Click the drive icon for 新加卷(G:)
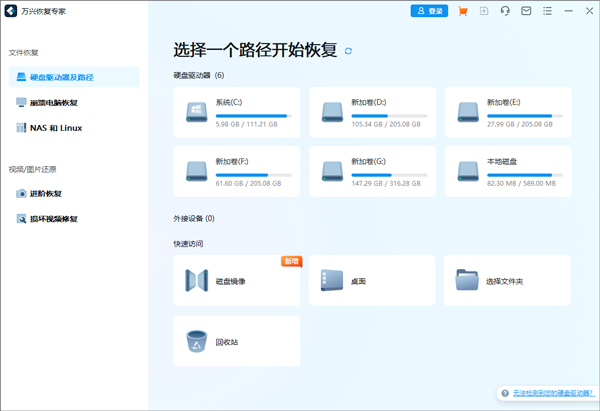This screenshot has width=600, height=411. coord(332,171)
